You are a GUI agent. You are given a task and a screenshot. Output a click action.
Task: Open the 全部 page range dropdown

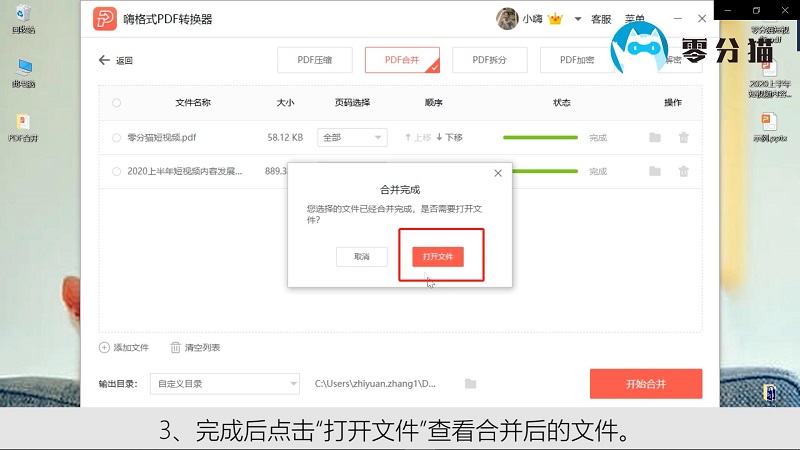[352, 137]
